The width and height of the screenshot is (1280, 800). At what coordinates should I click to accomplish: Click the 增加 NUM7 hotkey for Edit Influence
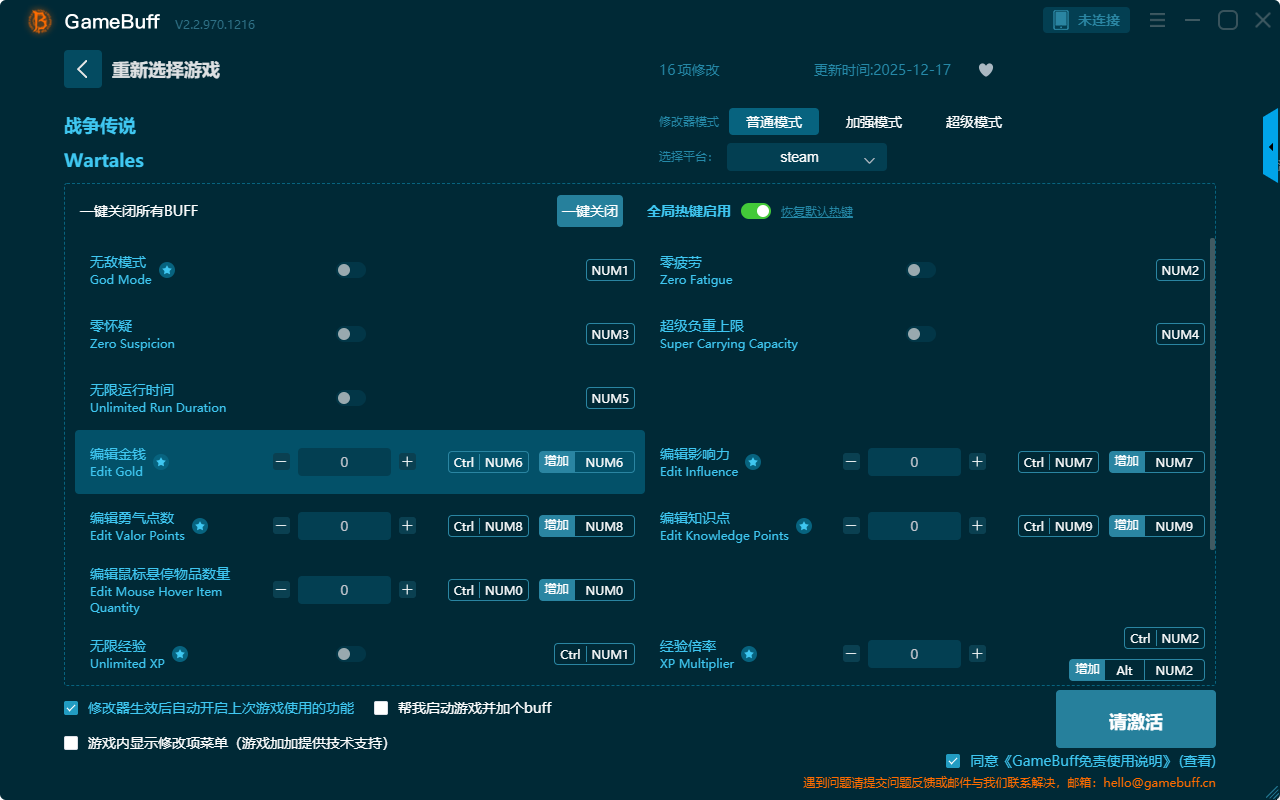1156,462
